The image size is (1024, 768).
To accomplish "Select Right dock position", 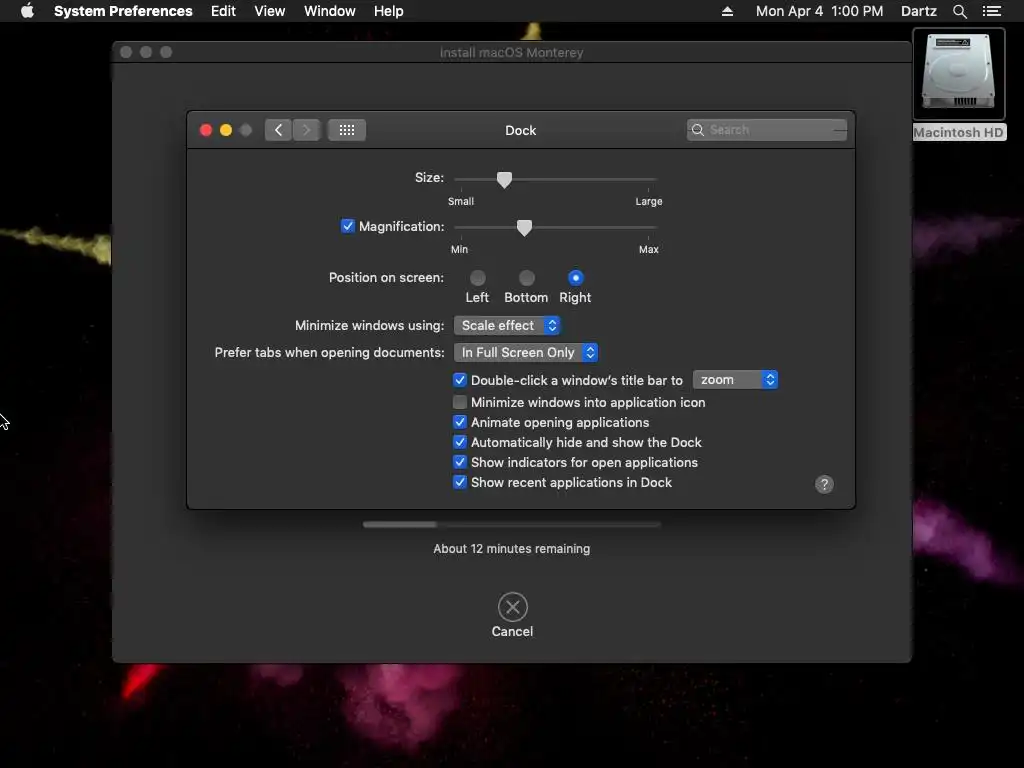I will 575,278.
